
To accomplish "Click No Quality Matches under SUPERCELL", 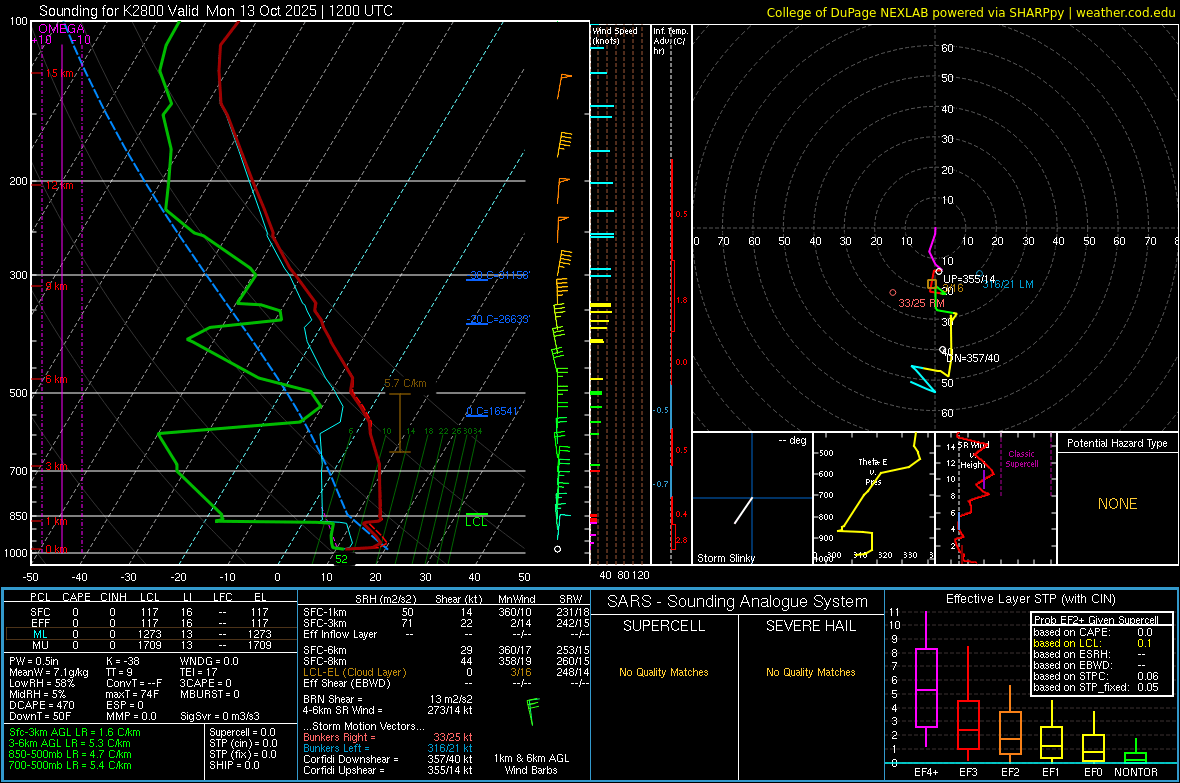I will coord(664,672).
